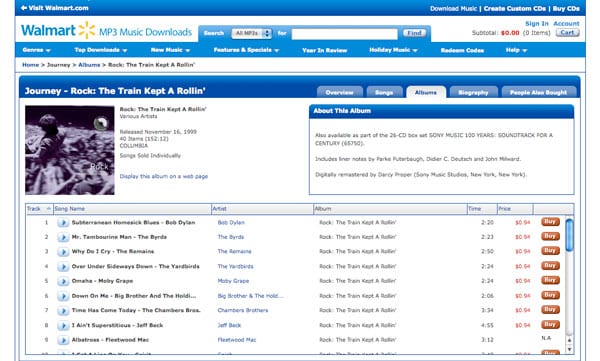Open People Also Bought tab
The width and height of the screenshot is (600, 361).
click(538, 92)
